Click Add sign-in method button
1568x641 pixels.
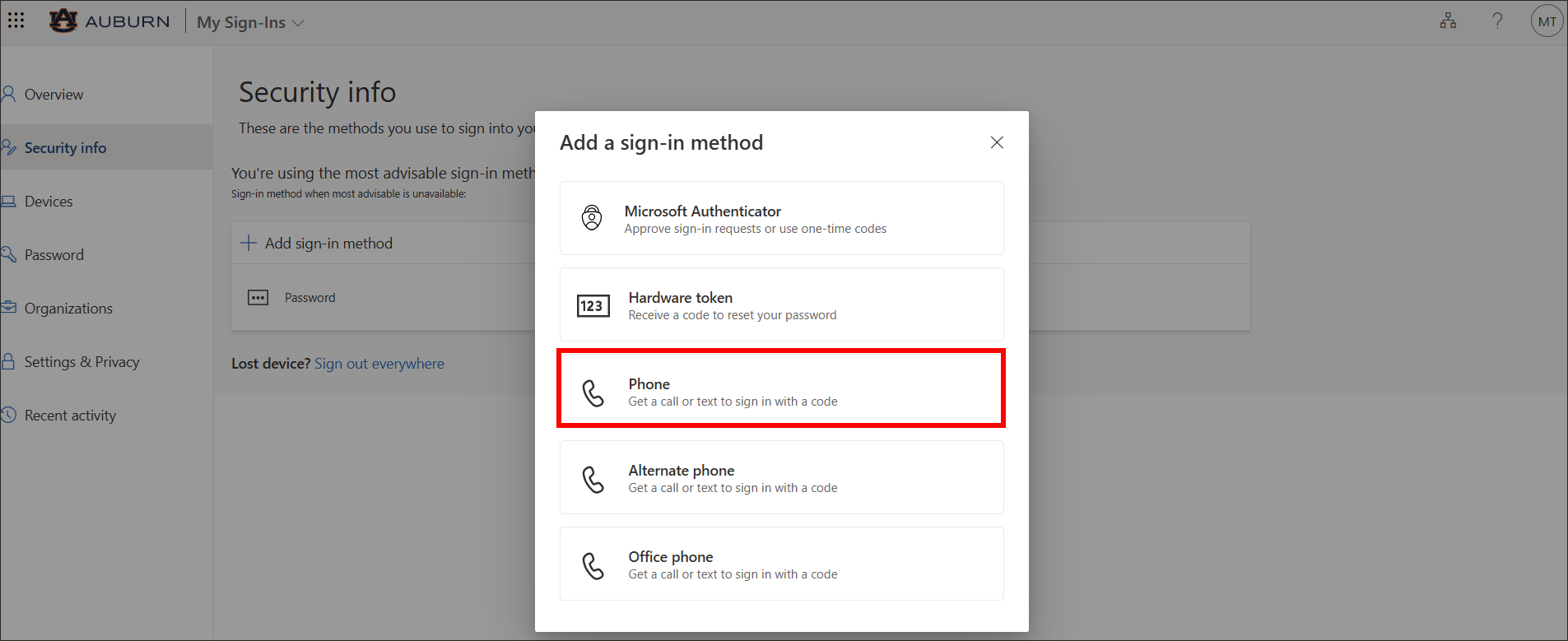pos(316,243)
